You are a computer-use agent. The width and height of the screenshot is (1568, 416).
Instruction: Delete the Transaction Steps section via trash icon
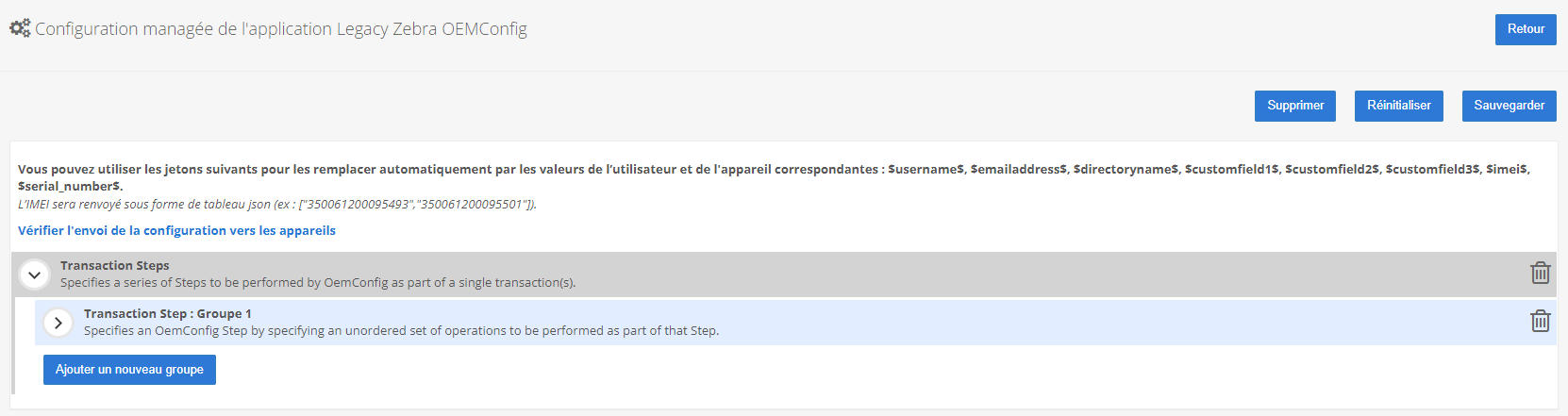click(x=1540, y=273)
